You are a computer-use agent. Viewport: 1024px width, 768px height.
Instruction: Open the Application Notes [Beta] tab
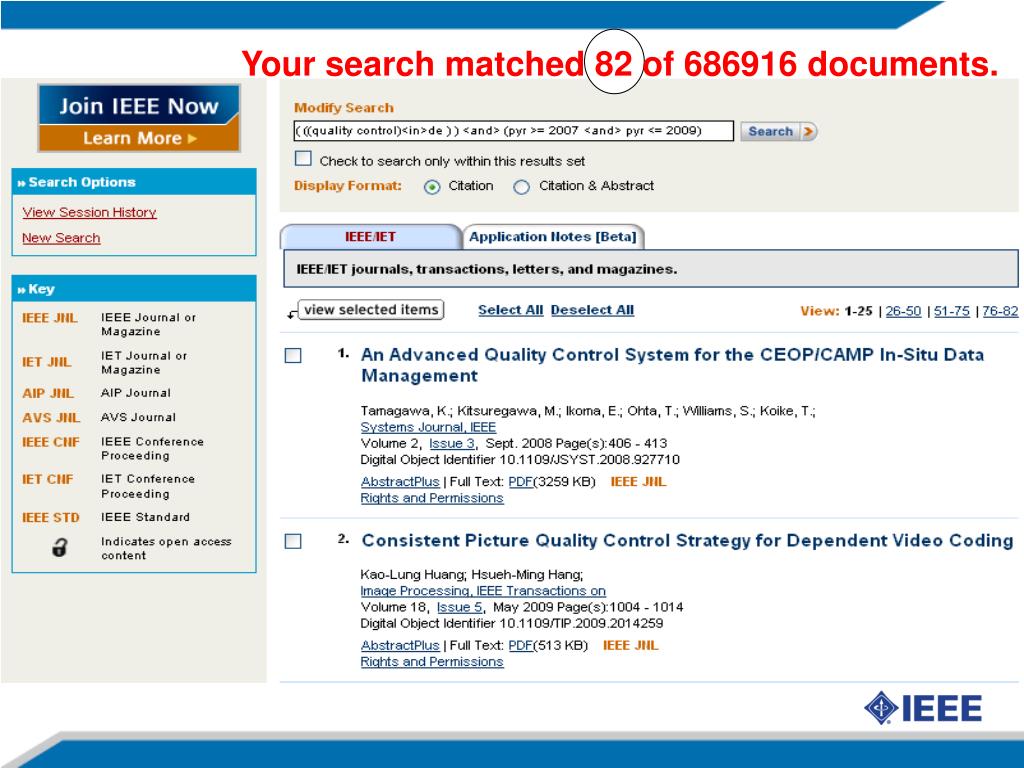coord(552,236)
